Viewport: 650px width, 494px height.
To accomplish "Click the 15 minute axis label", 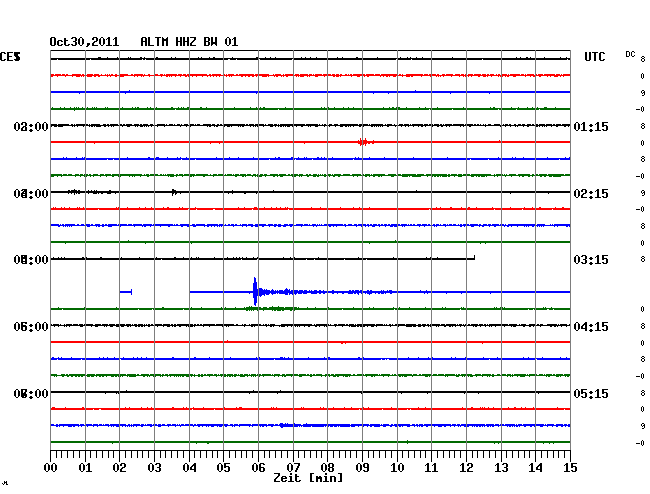I will (570, 468).
